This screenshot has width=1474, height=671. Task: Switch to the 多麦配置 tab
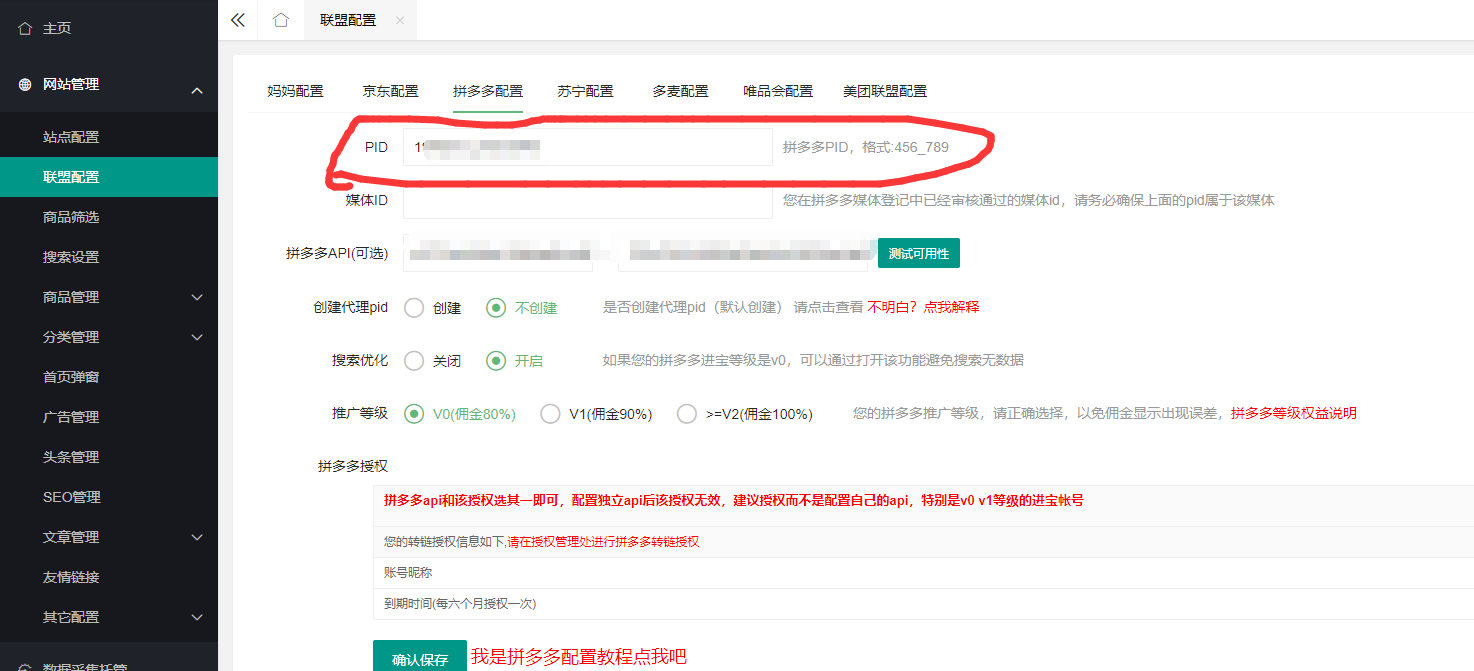[x=680, y=91]
